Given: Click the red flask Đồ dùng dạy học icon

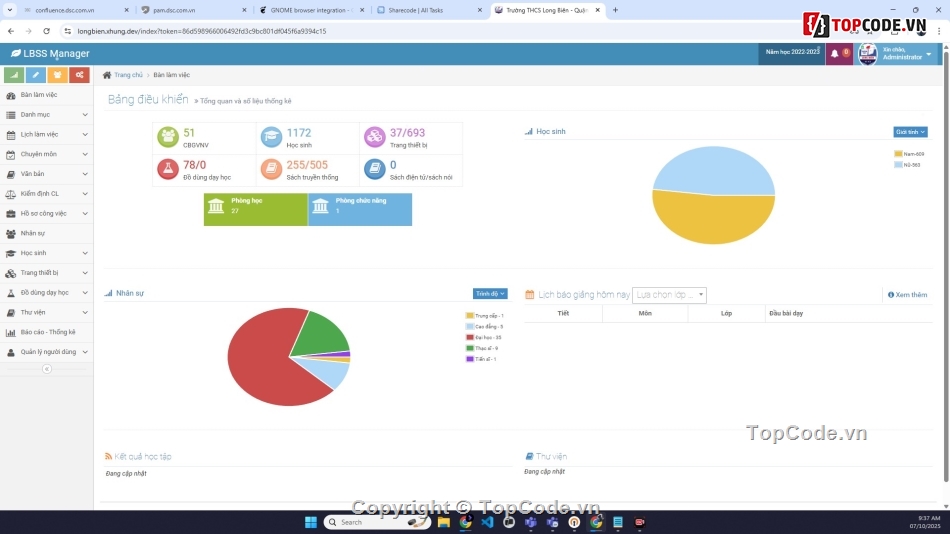Looking at the screenshot, I should pos(167,169).
